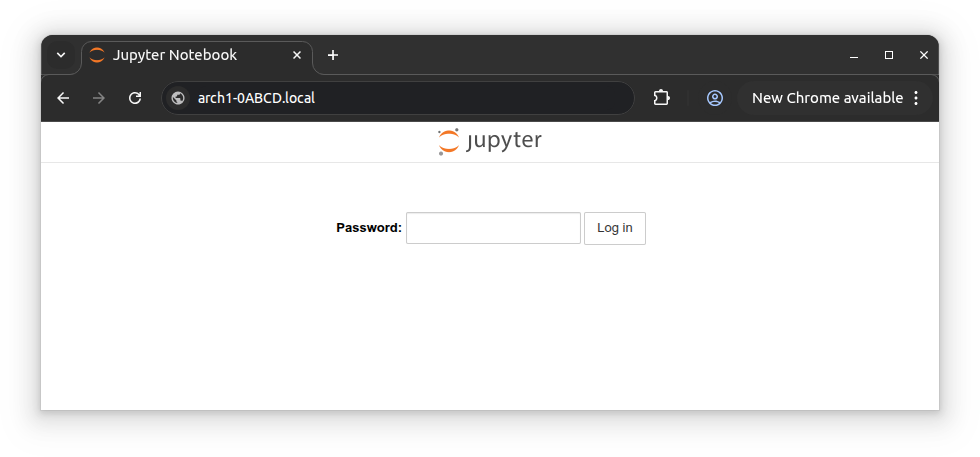Click the Password label text
This screenshot has height=457, width=980.
(x=368, y=228)
